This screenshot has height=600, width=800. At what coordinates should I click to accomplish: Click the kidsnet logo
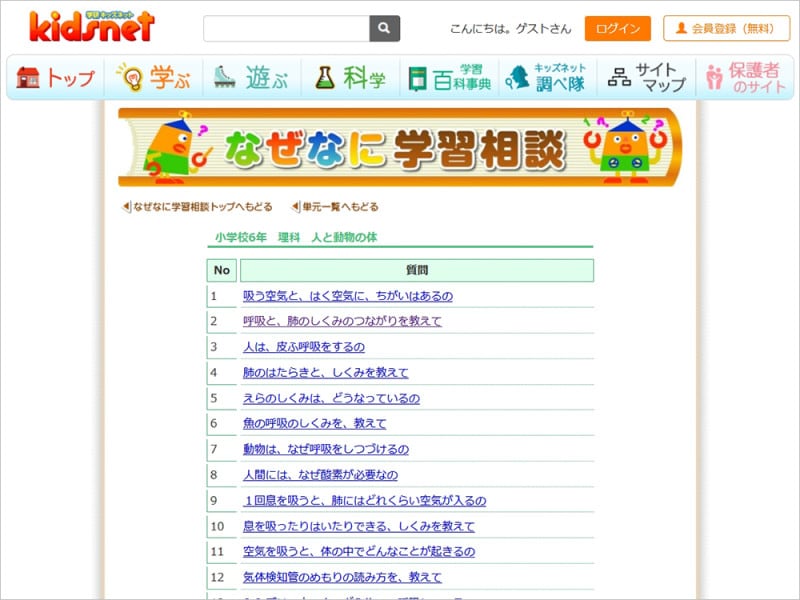(92, 26)
